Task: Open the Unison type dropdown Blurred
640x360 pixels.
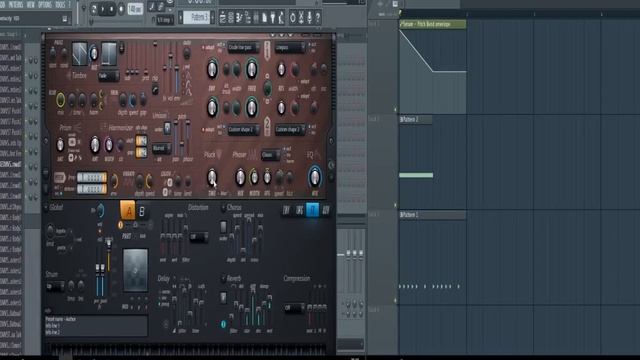Action: [x=161, y=148]
